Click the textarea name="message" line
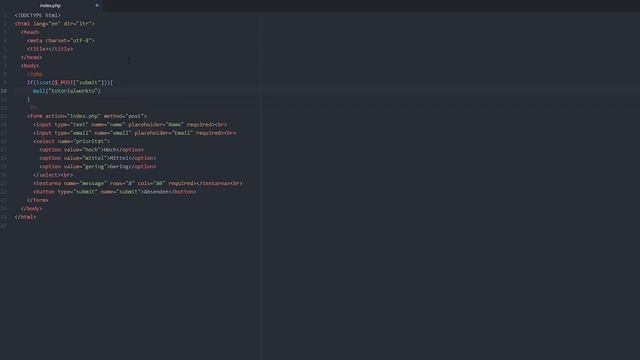This screenshot has width=640, height=360. coord(138,183)
